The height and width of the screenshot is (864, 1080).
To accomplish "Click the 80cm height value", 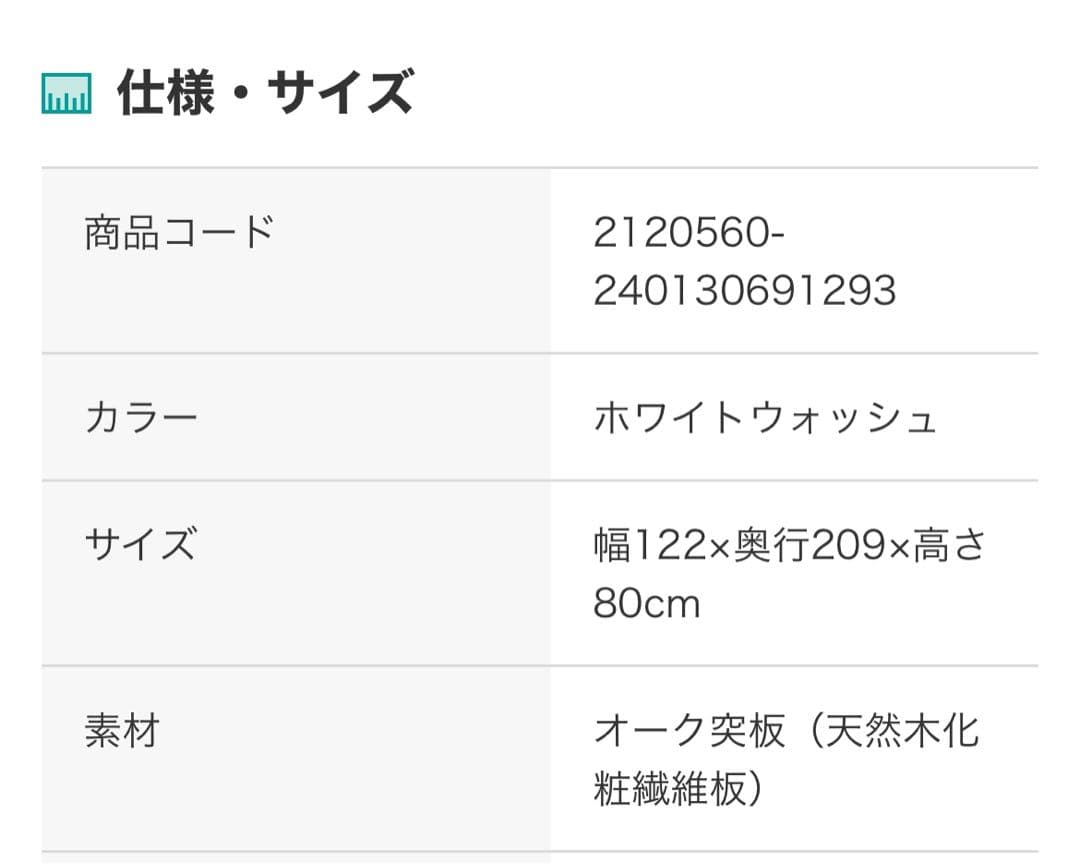I will (646, 604).
